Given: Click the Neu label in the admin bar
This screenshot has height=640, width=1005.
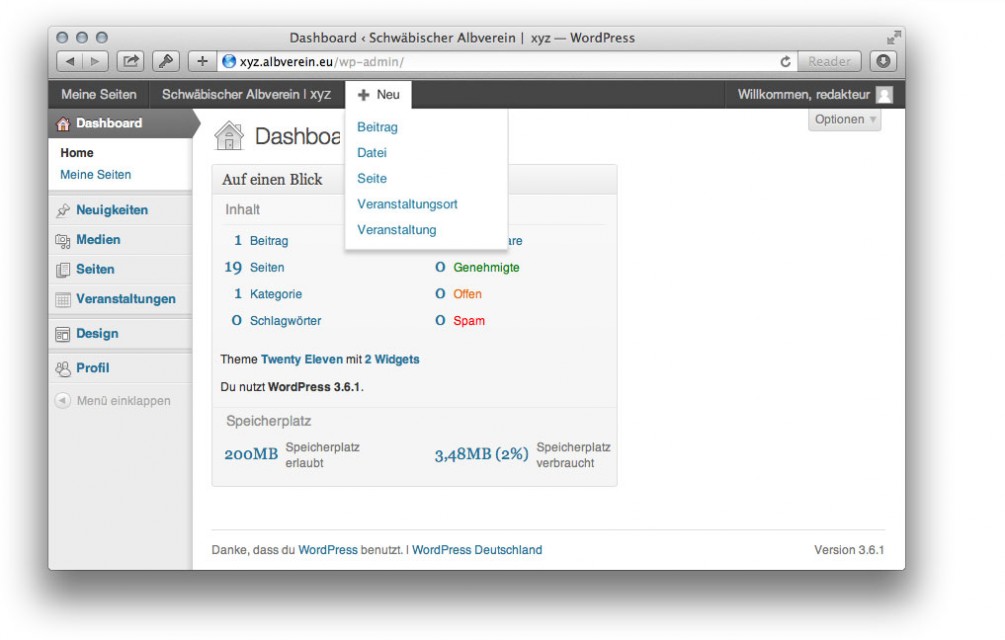Looking at the screenshot, I should (388, 95).
